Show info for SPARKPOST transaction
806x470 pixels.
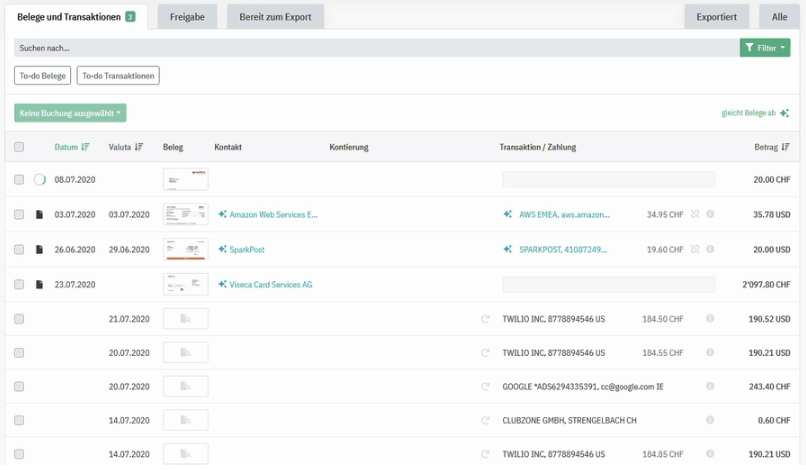click(x=710, y=249)
